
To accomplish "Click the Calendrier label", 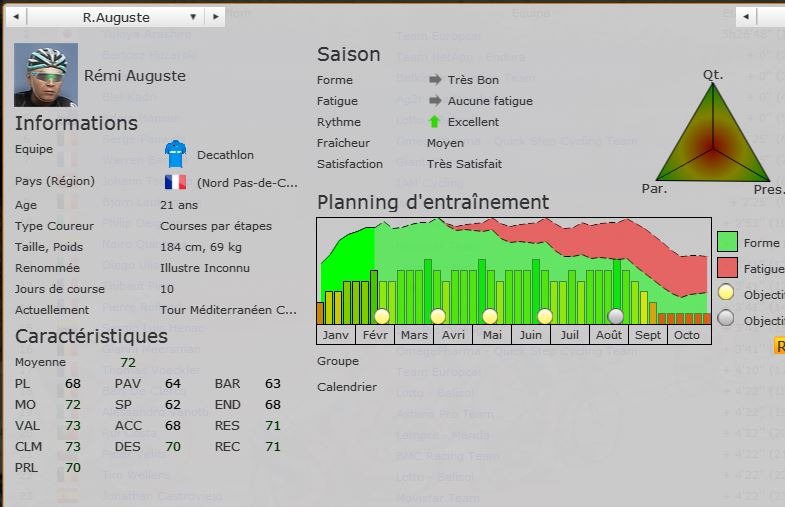I will pos(347,387).
